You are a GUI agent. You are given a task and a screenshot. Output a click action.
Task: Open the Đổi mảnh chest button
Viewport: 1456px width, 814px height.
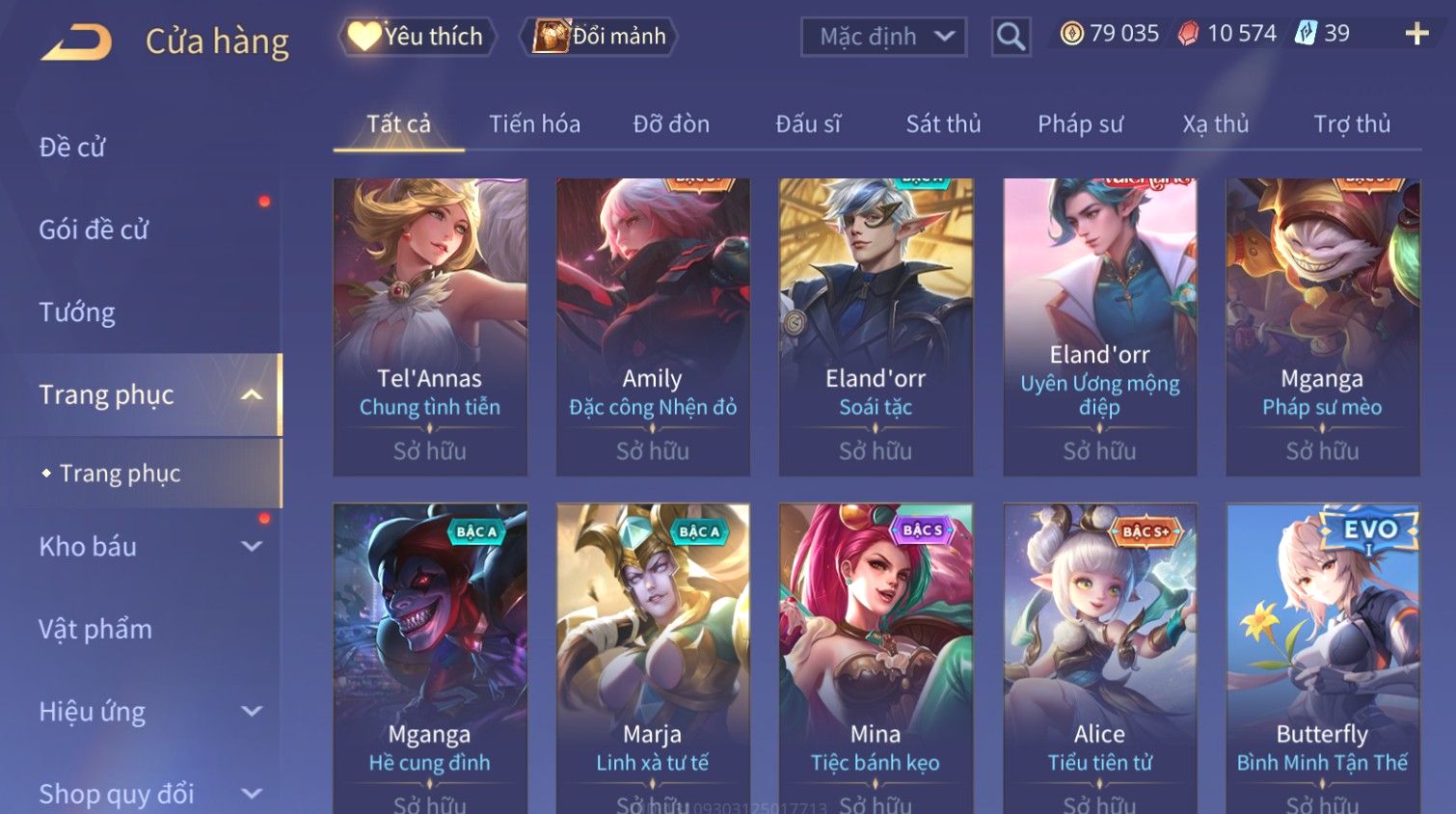point(599,37)
